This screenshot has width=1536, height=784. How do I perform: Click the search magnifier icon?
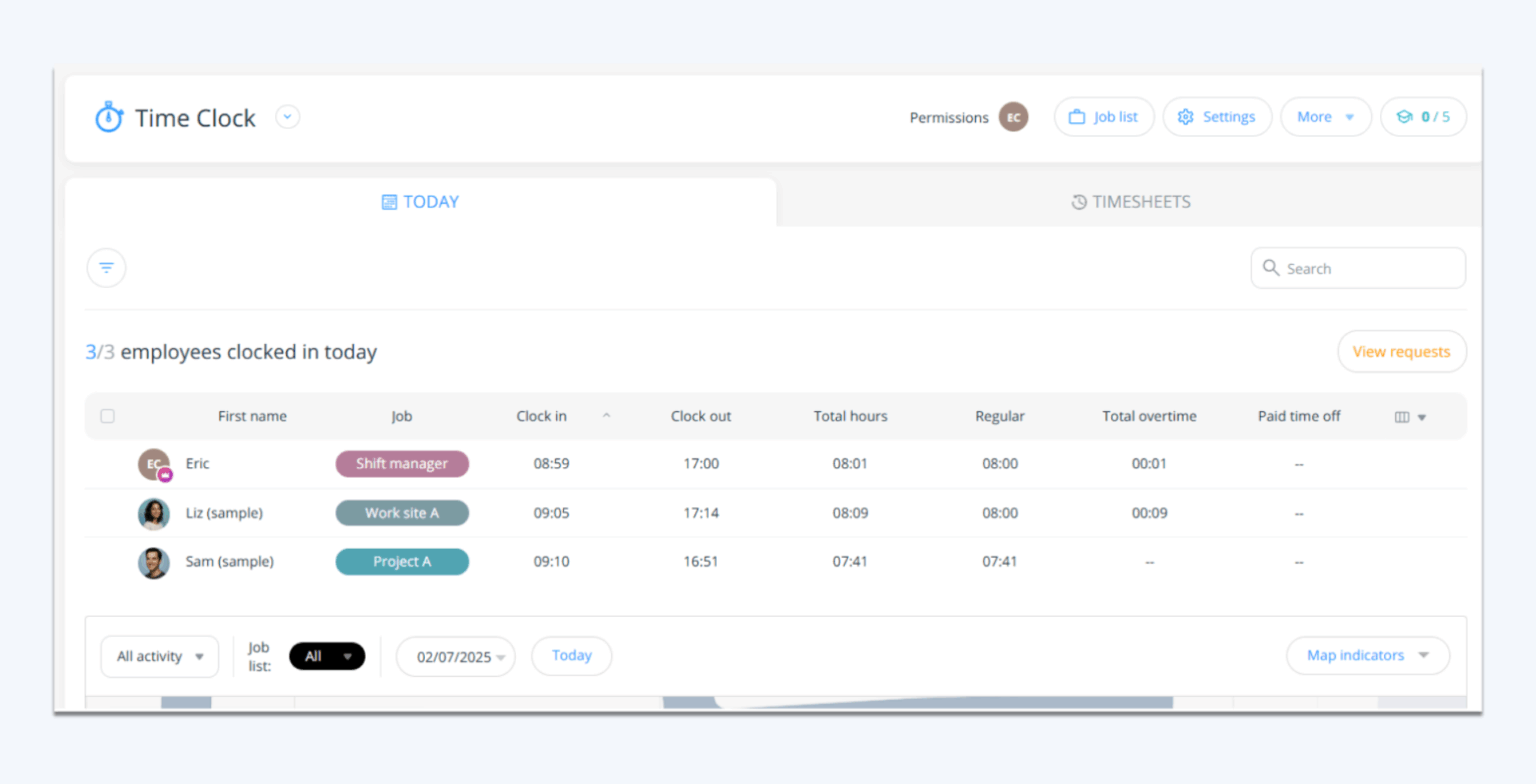coord(1271,268)
